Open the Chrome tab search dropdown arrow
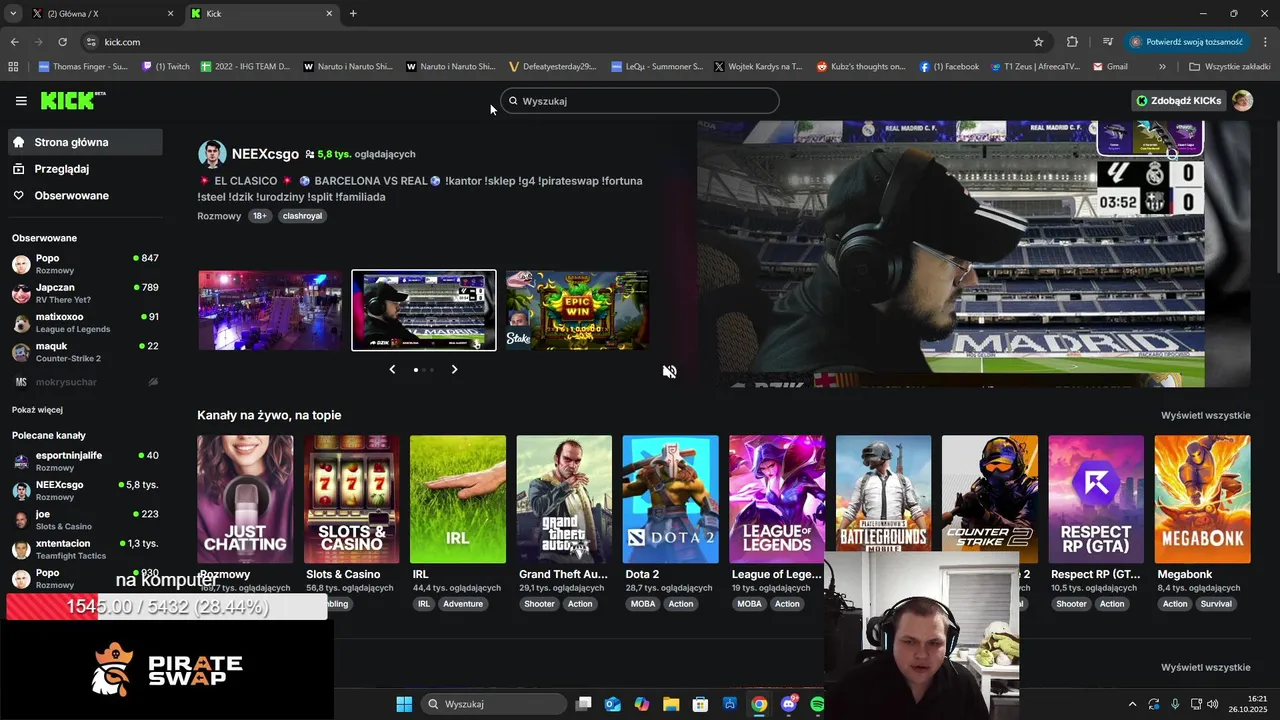 13,13
